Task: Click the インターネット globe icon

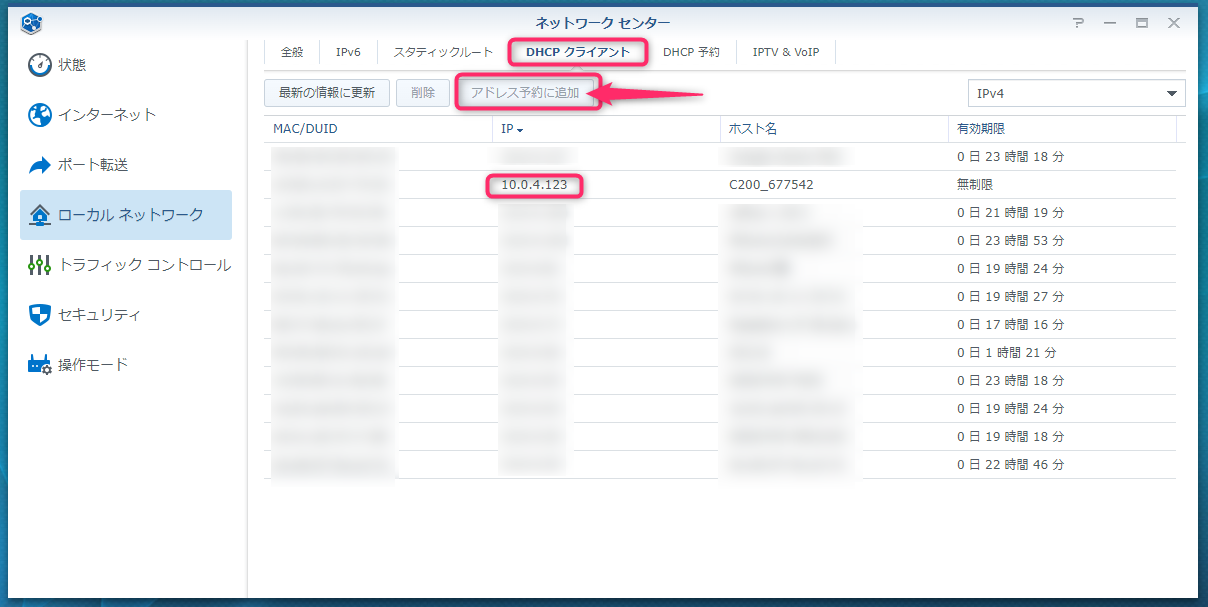Action: [40, 115]
